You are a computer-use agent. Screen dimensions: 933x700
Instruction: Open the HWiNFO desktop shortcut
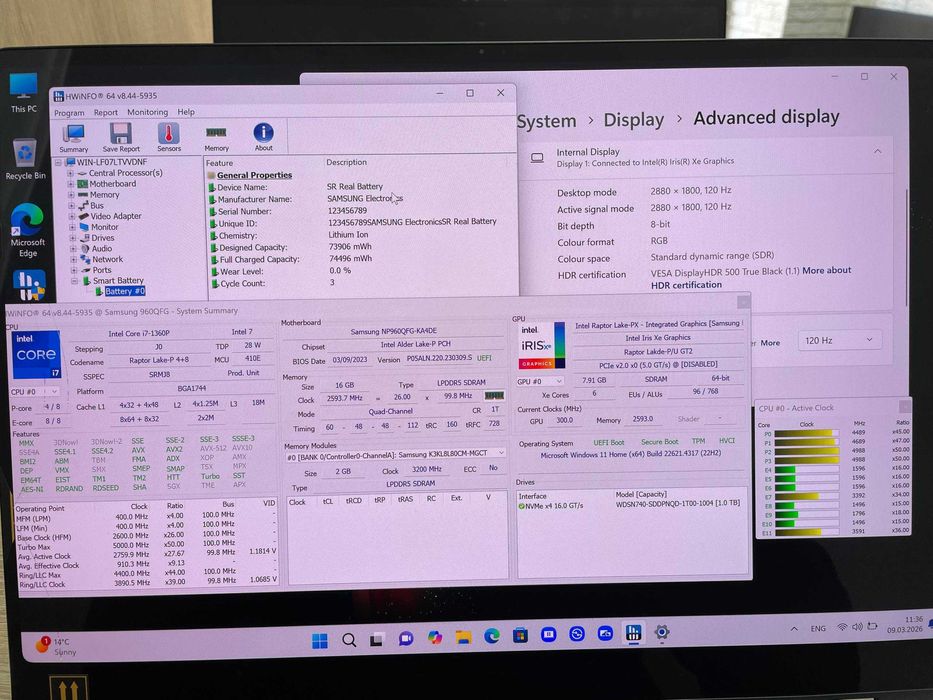[x=29, y=285]
